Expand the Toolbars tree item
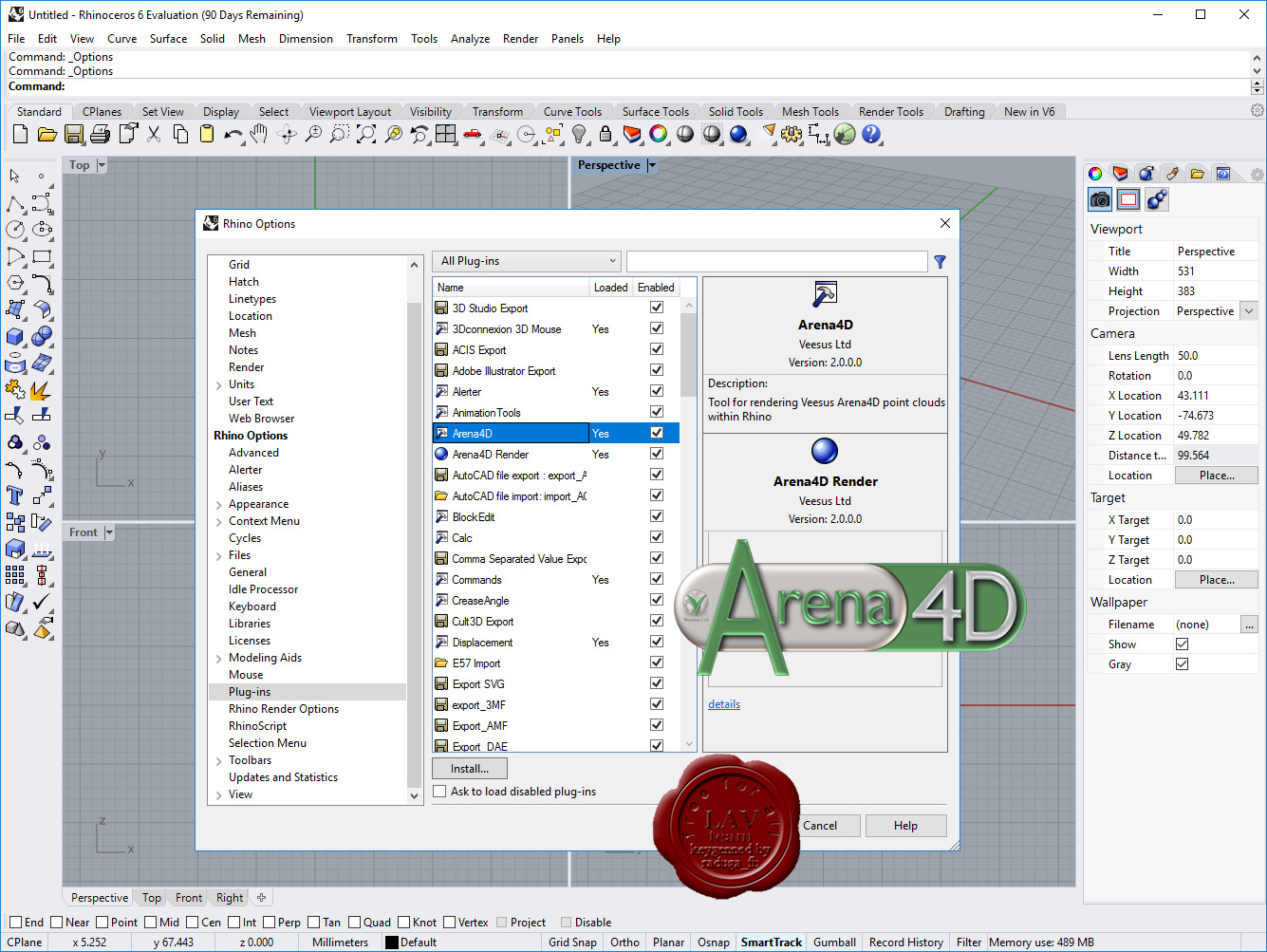 219,761
